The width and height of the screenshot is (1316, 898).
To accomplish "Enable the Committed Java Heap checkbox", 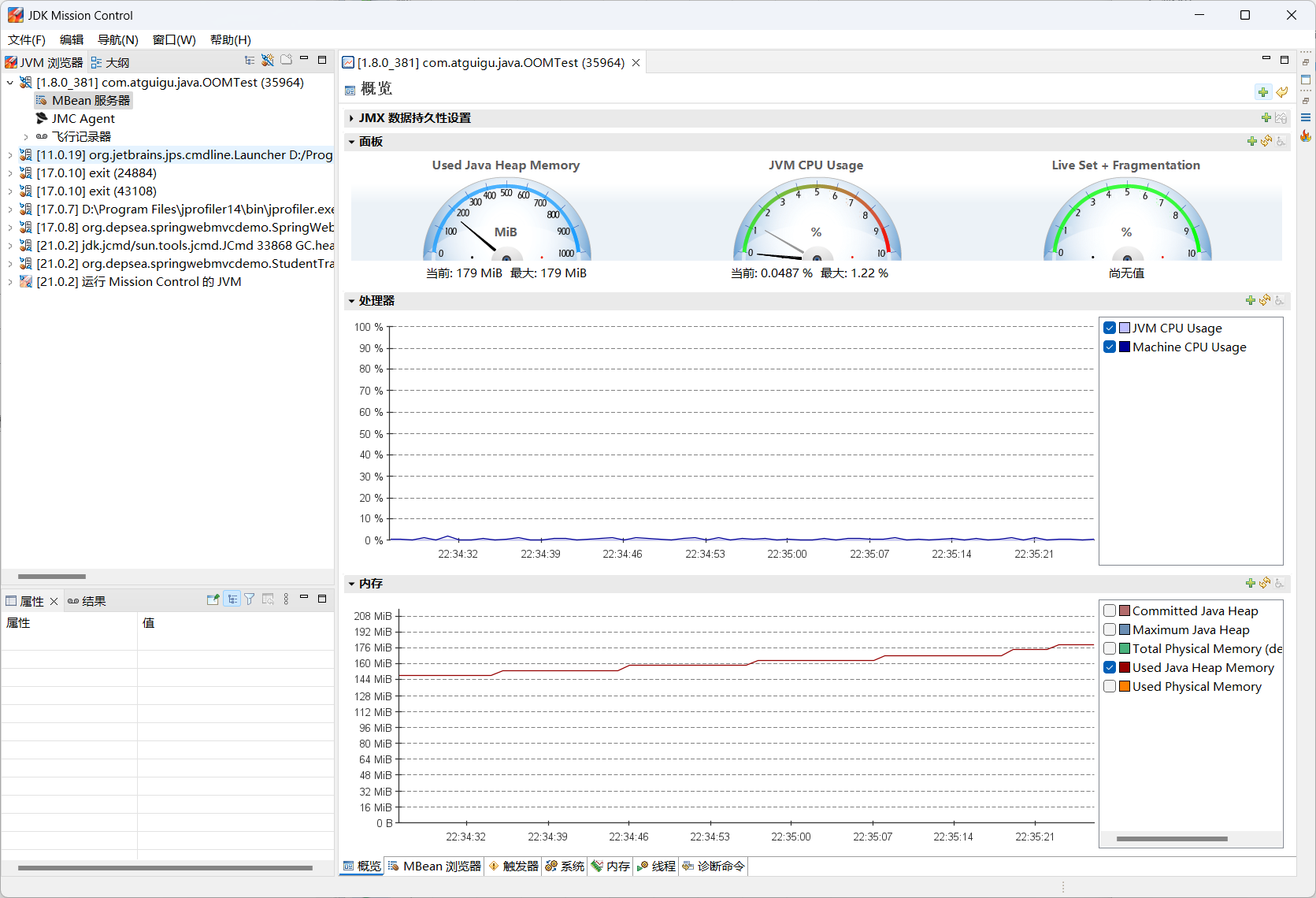I will (1110, 611).
